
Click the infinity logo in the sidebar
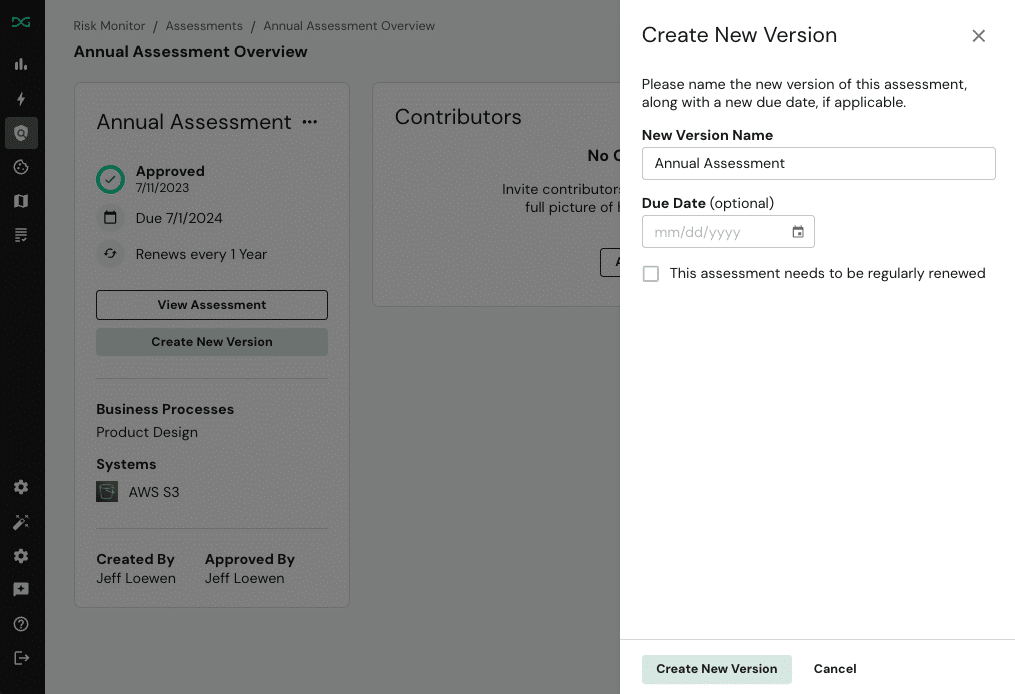[x=21, y=22]
